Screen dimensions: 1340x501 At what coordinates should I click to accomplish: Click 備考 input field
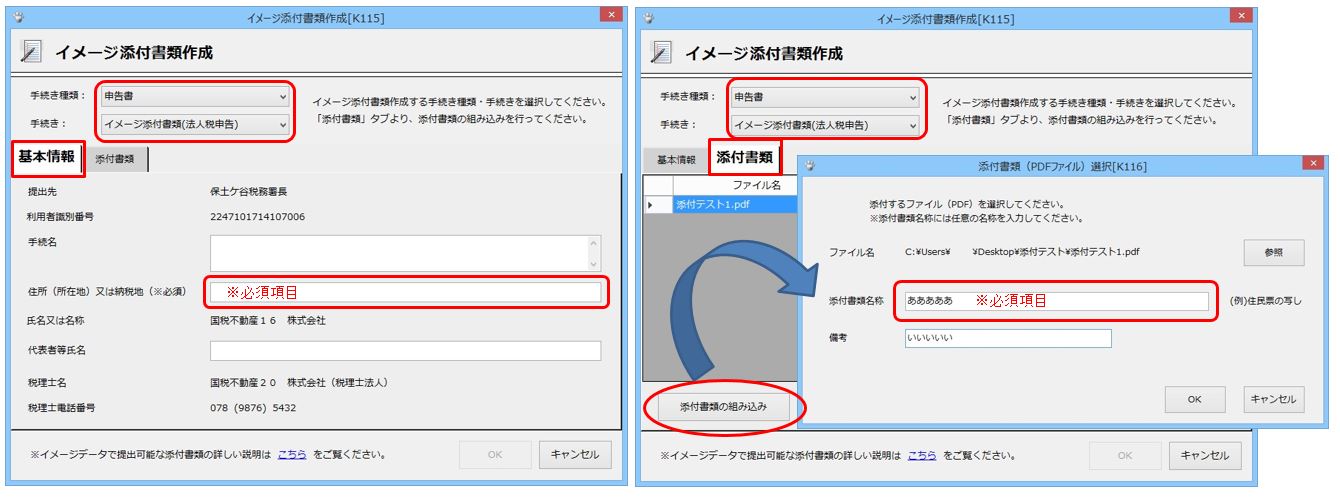pos(1007,339)
